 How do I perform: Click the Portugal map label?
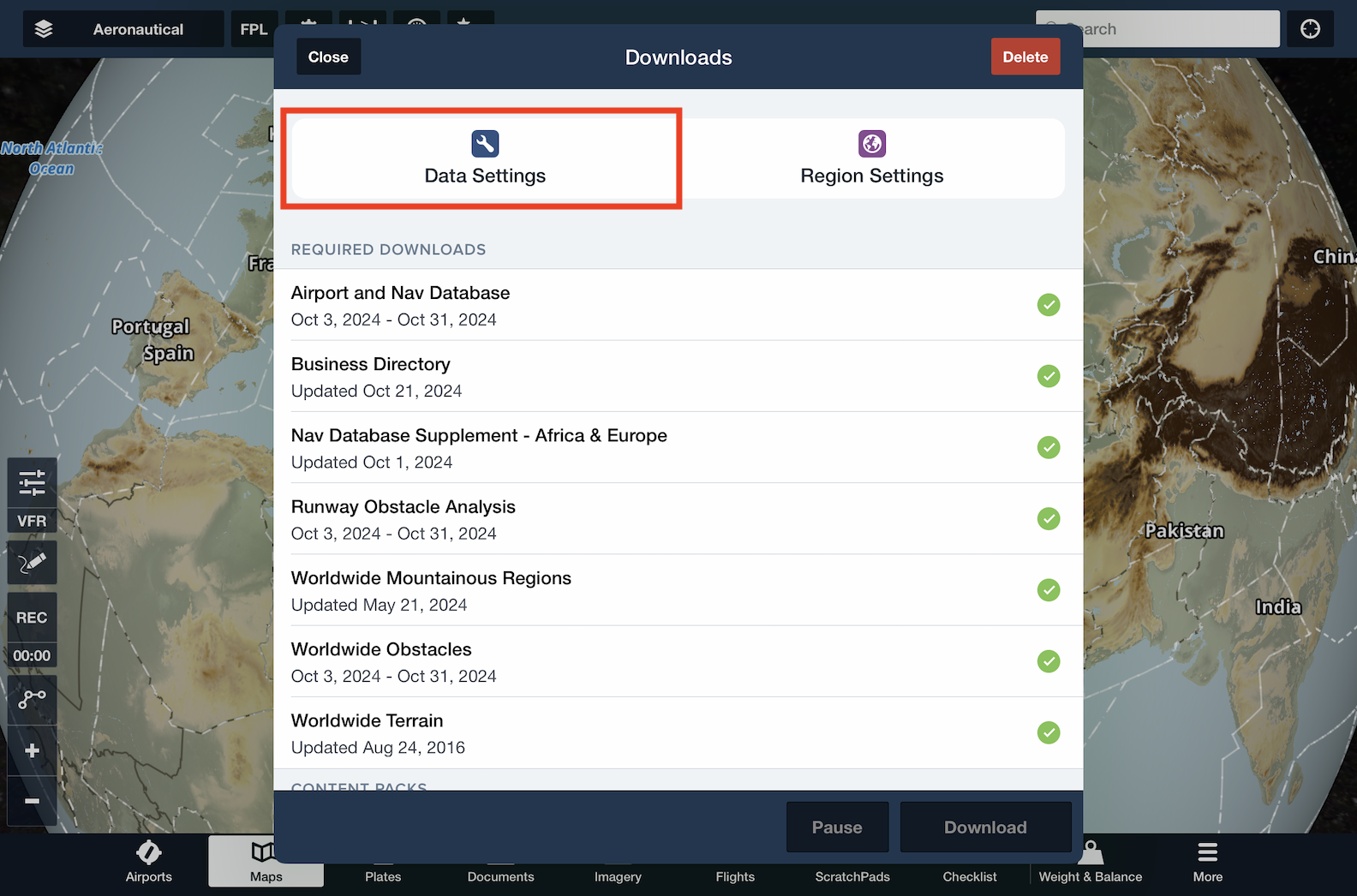151,326
